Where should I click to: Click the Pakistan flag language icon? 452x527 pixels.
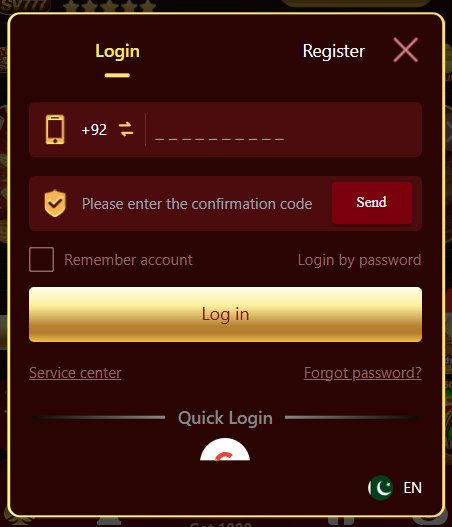point(381,488)
